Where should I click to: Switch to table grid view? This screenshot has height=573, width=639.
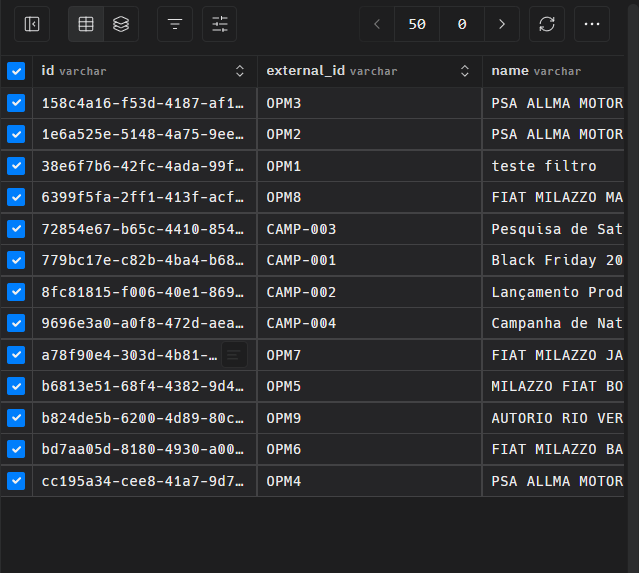click(x=86, y=24)
